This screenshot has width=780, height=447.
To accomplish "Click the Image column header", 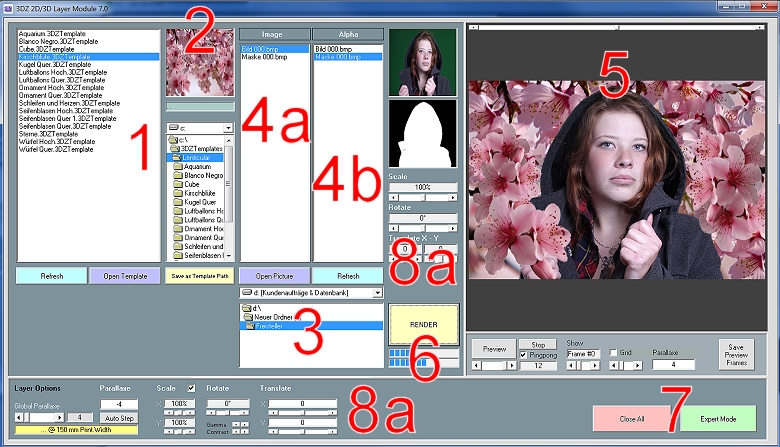I will pyautogui.click(x=274, y=34).
